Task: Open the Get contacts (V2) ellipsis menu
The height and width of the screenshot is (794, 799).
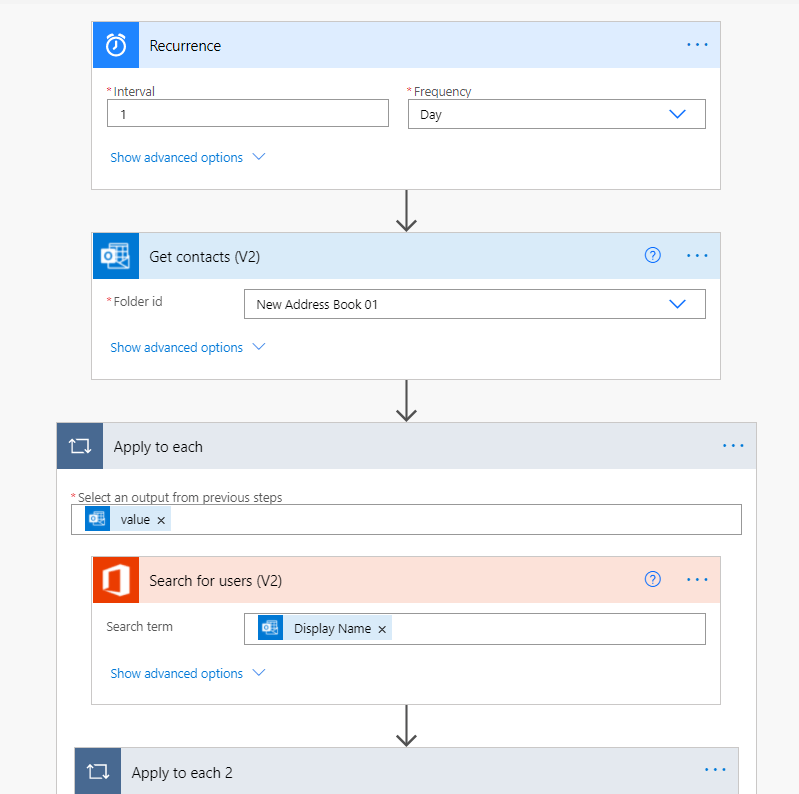Action: click(x=697, y=255)
